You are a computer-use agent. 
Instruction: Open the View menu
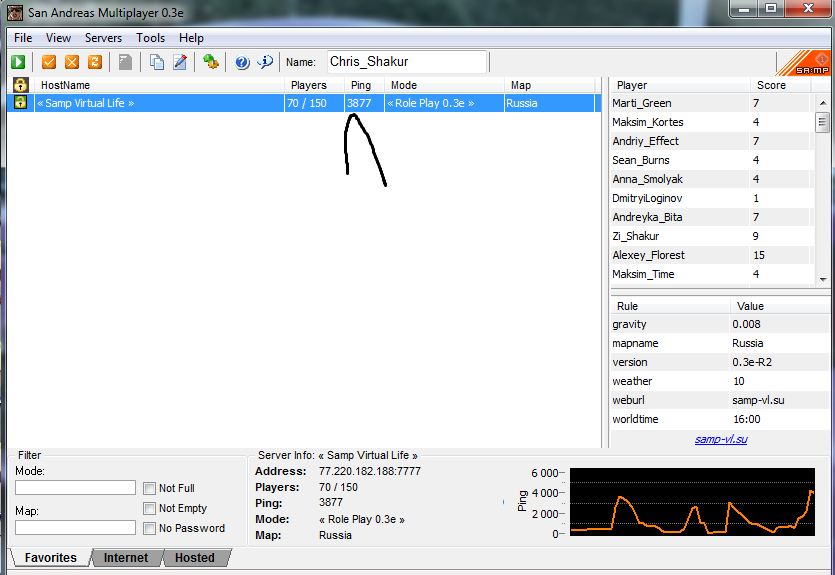click(58, 38)
